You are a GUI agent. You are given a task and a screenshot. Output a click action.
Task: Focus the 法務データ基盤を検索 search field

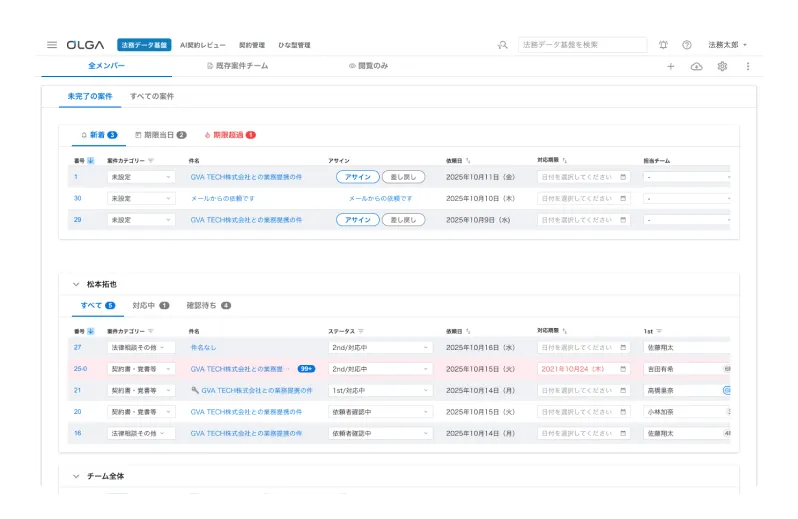click(x=583, y=45)
